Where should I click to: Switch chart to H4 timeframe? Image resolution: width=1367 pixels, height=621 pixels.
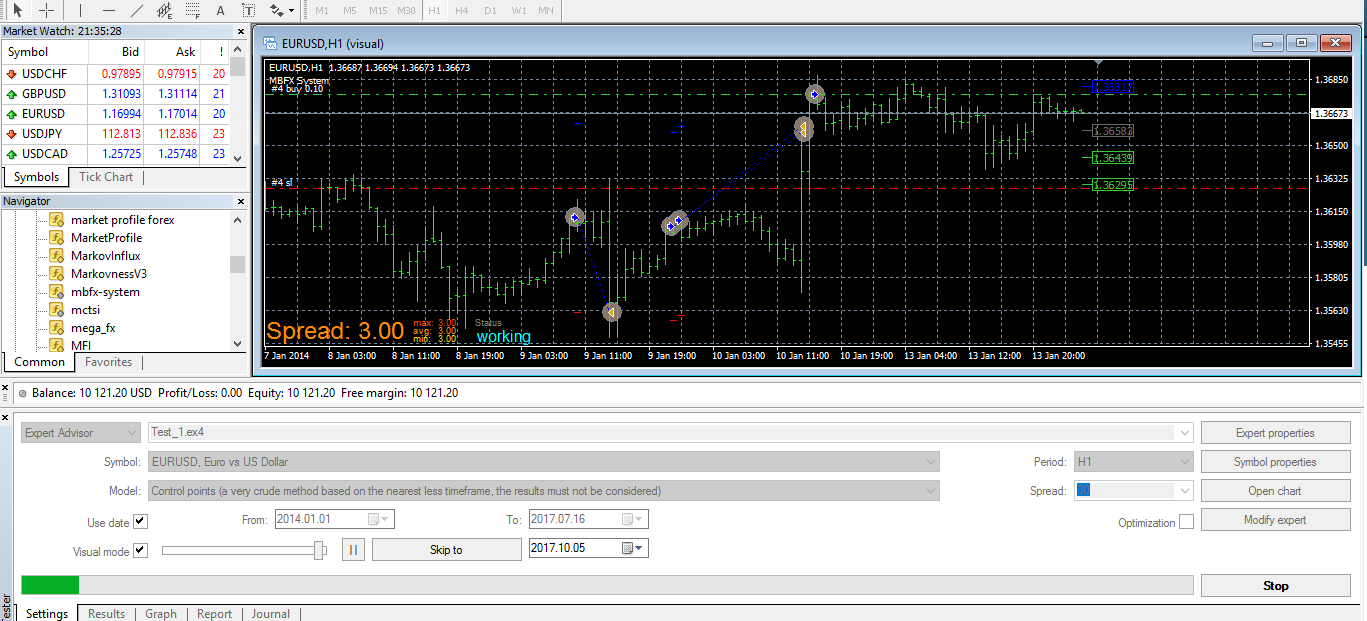click(461, 10)
